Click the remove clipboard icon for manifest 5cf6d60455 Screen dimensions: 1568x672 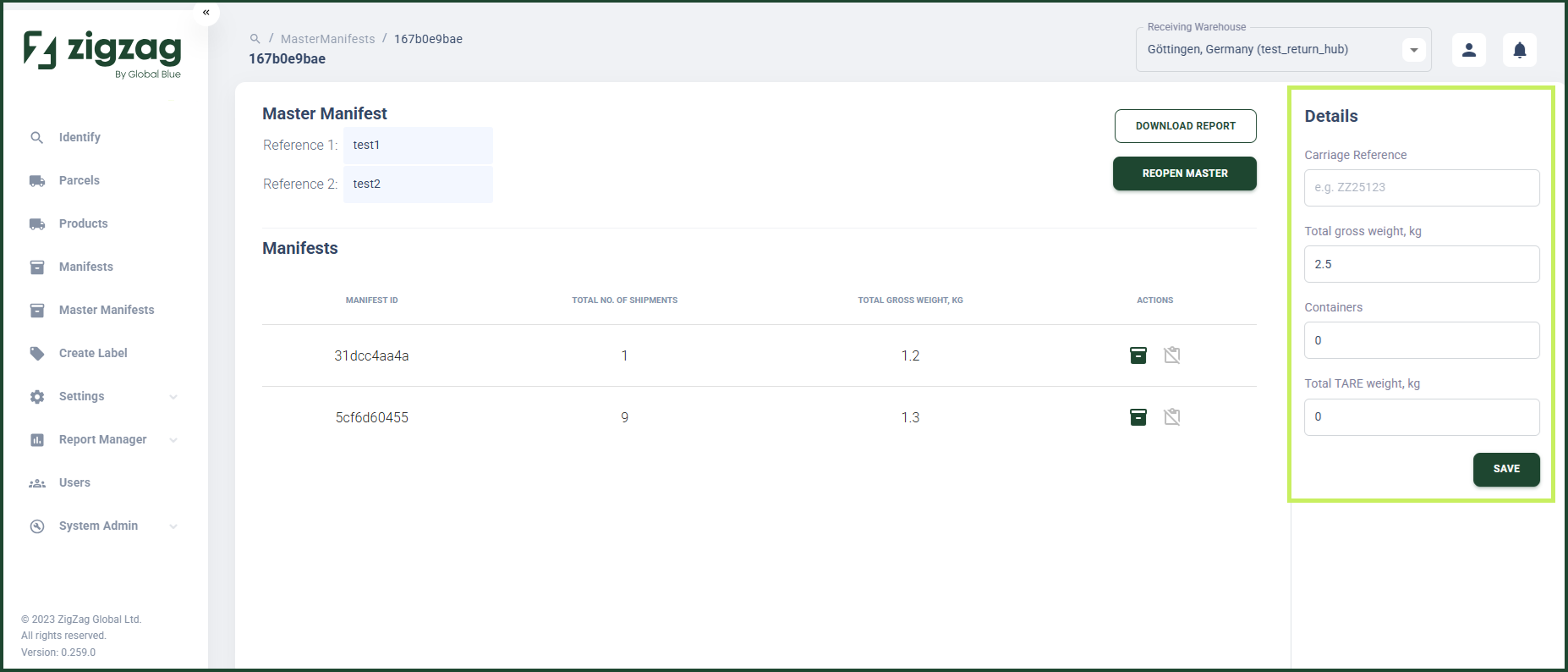pyautogui.click(x=1172, y=417)
